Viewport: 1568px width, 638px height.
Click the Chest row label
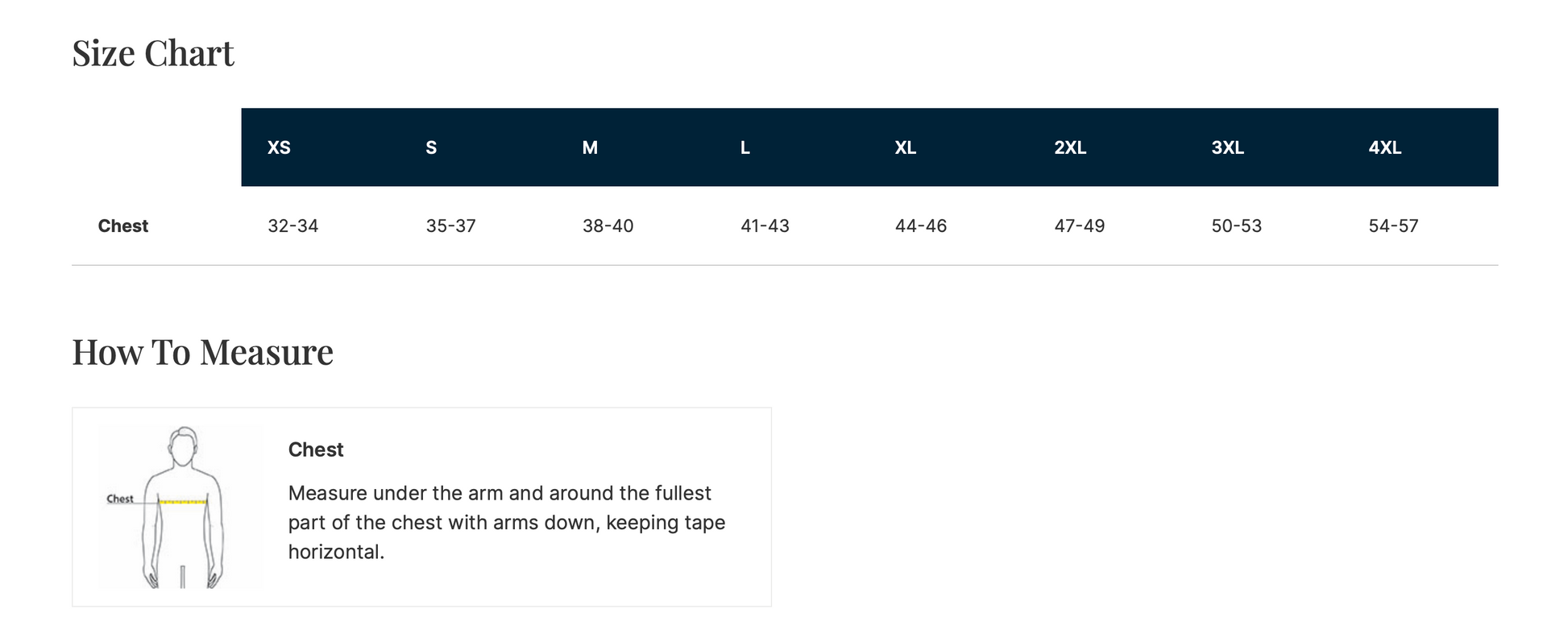pos(123,226)
